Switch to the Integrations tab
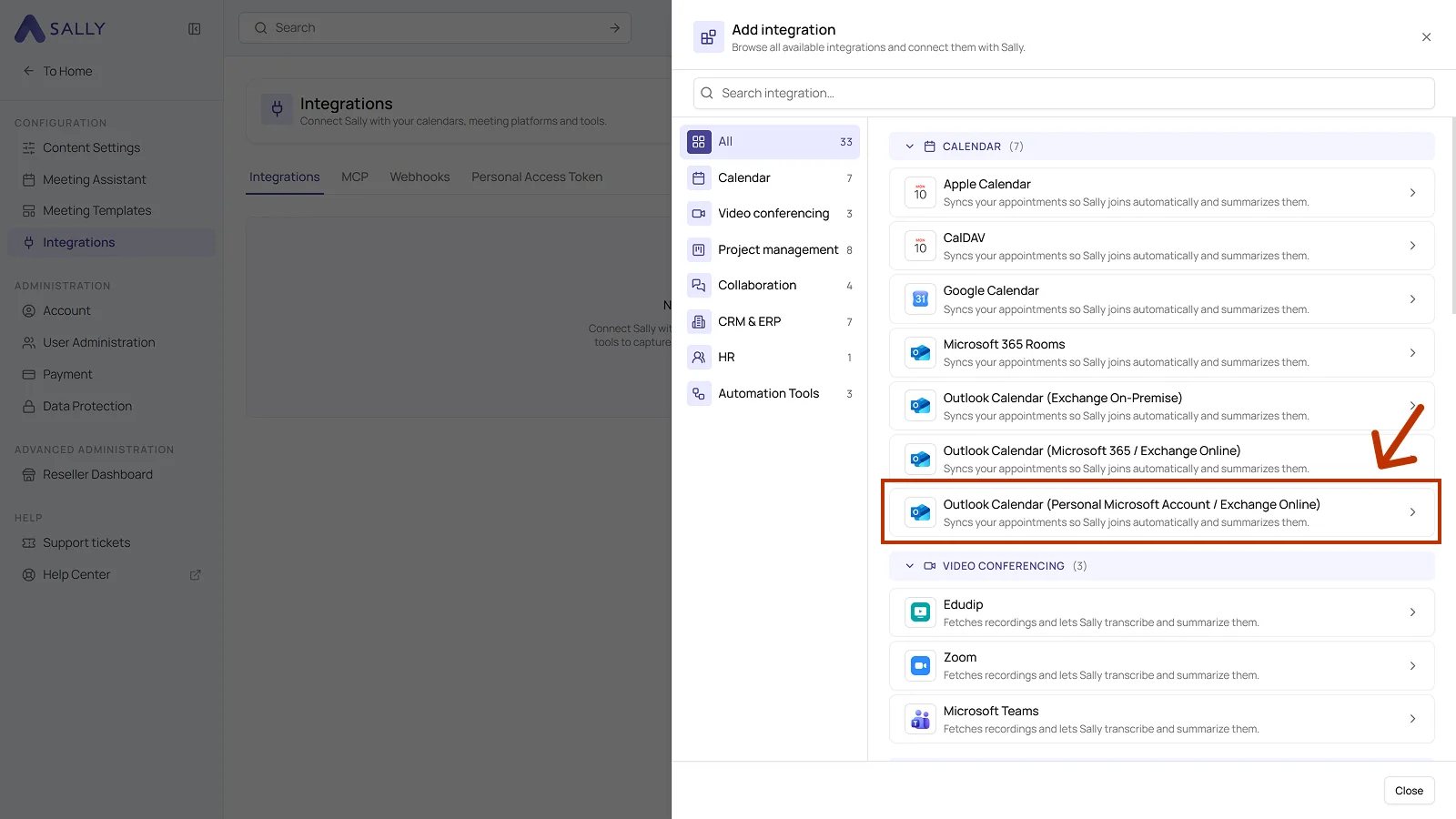 (285, 177)
